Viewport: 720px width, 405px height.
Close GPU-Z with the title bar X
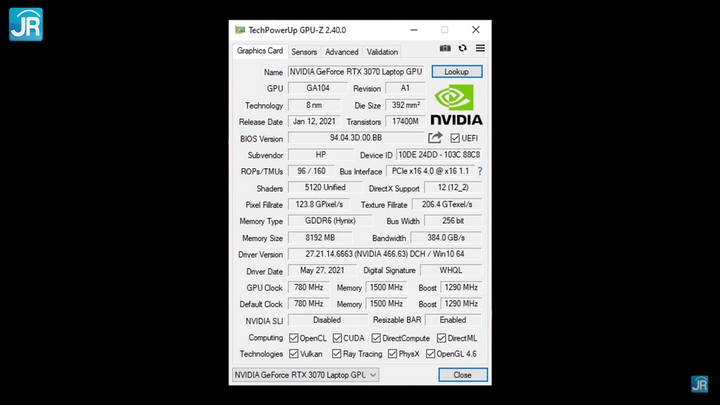coord(476,30)
